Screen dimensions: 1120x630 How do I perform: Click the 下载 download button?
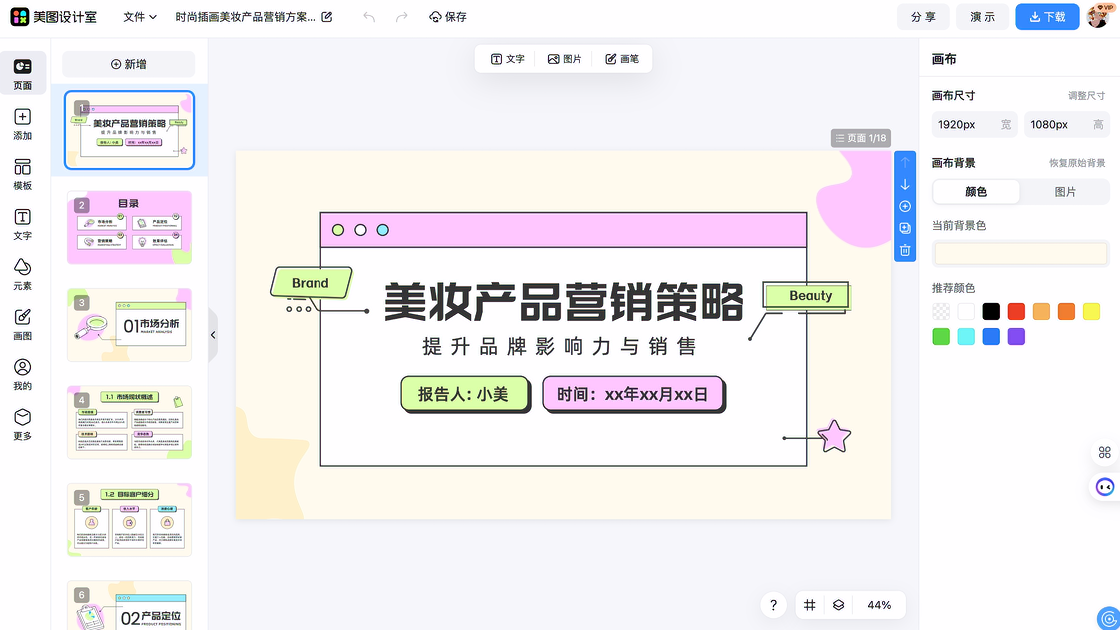coord(1047,17)
